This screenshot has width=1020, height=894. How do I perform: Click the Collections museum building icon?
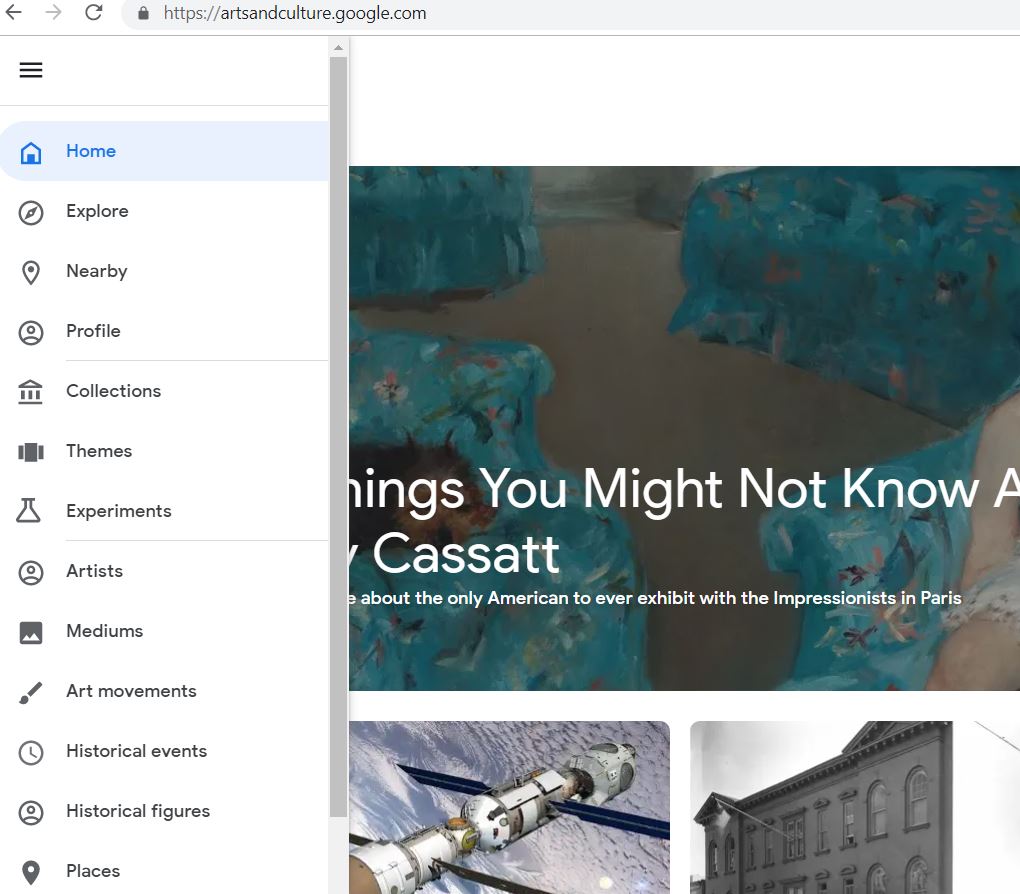(31, 392)
